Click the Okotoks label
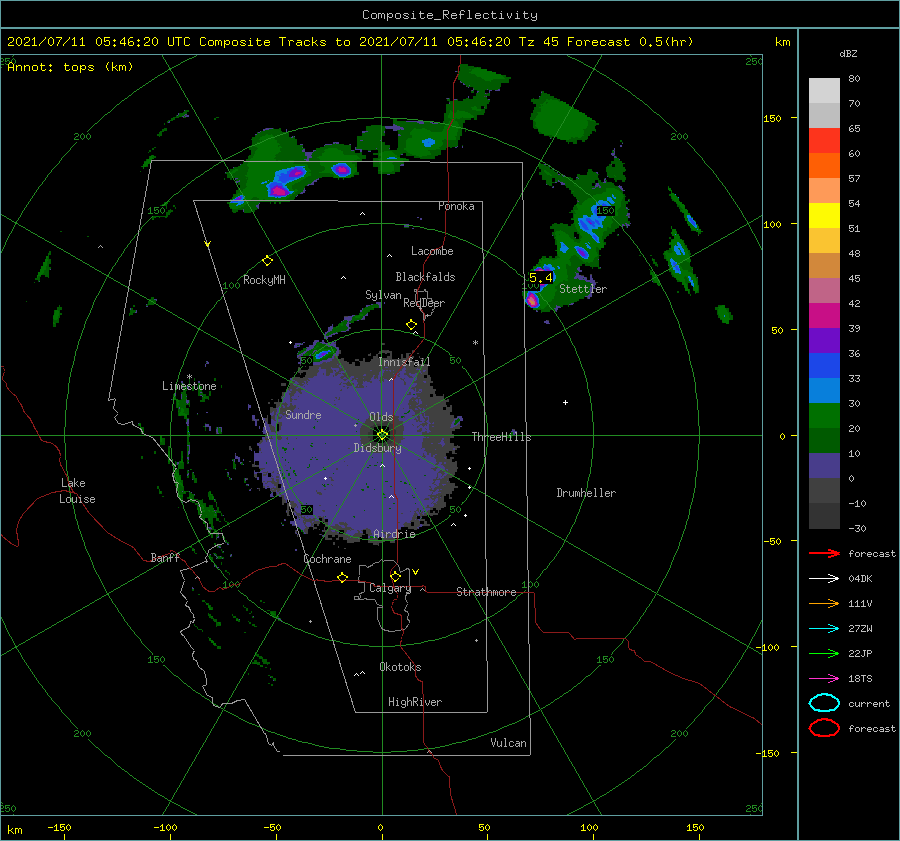Viewport: 900px width, 841px height. (x=400, y=667)
